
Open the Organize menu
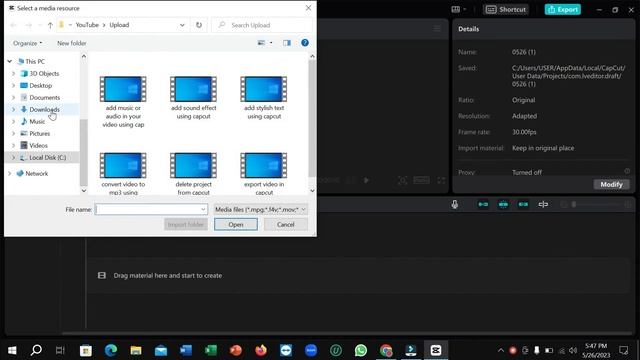(x=27, y=43)
